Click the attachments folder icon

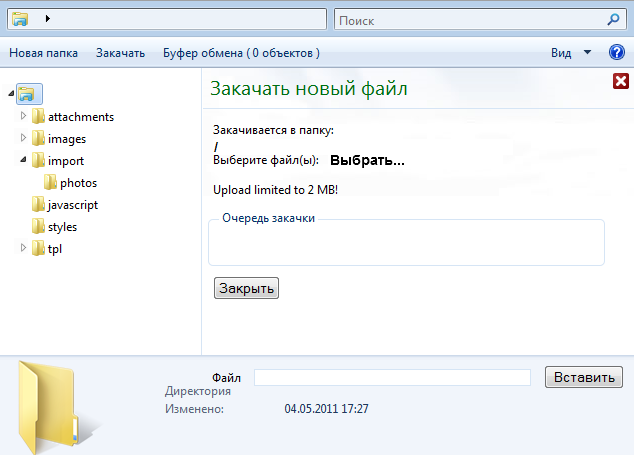[38, 116]
